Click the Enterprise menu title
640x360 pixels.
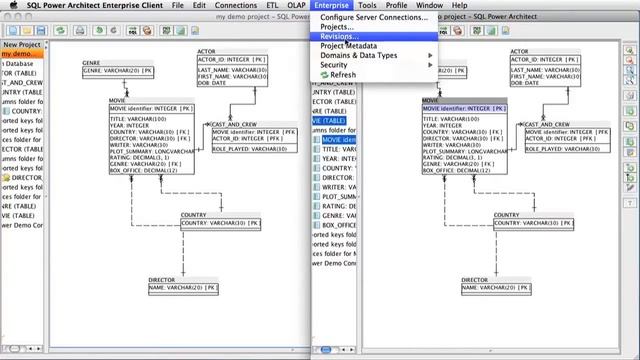click(x=331, y=5)
